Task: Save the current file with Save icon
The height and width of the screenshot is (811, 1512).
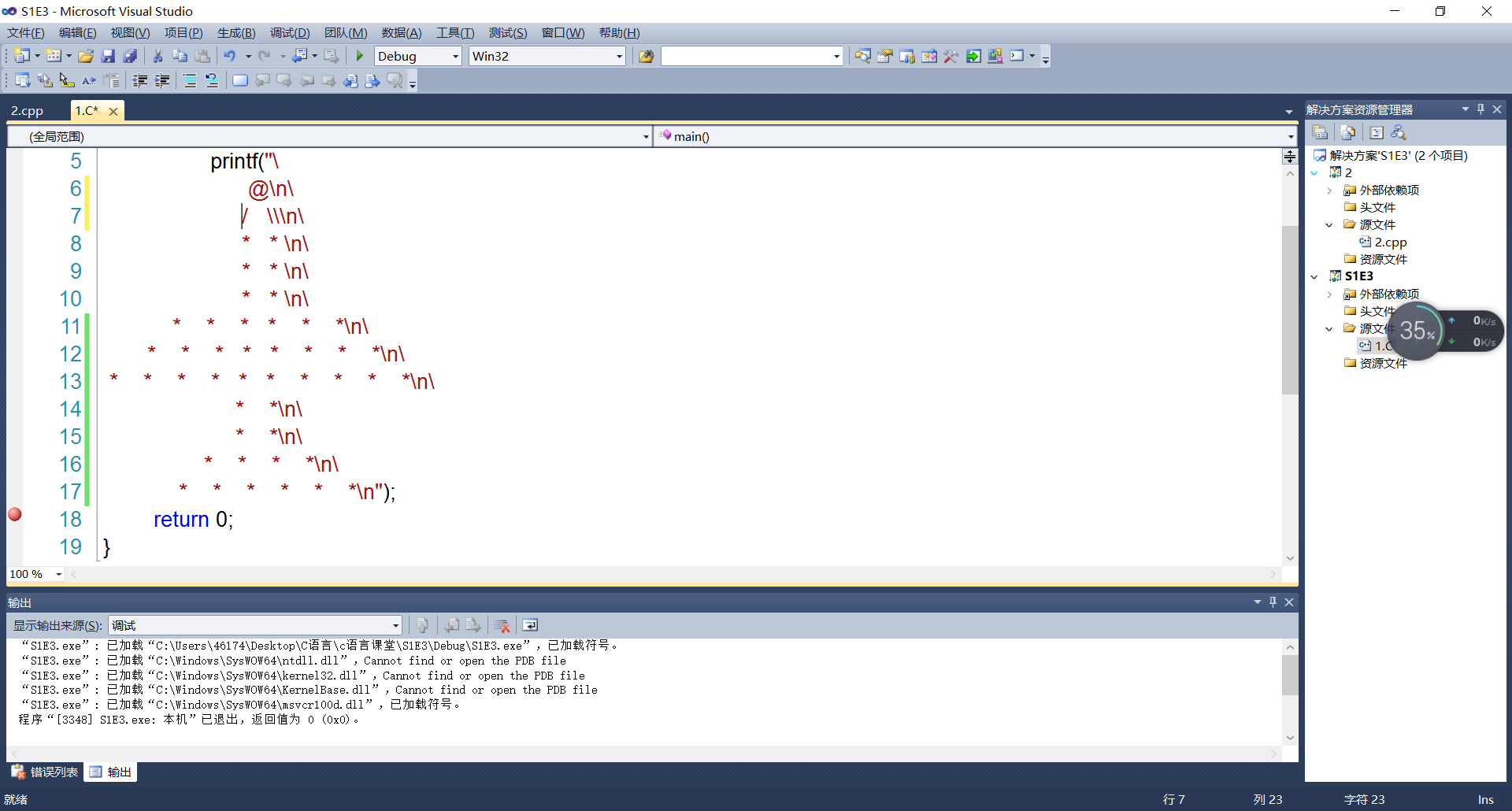Action: (x=108, y=56)
